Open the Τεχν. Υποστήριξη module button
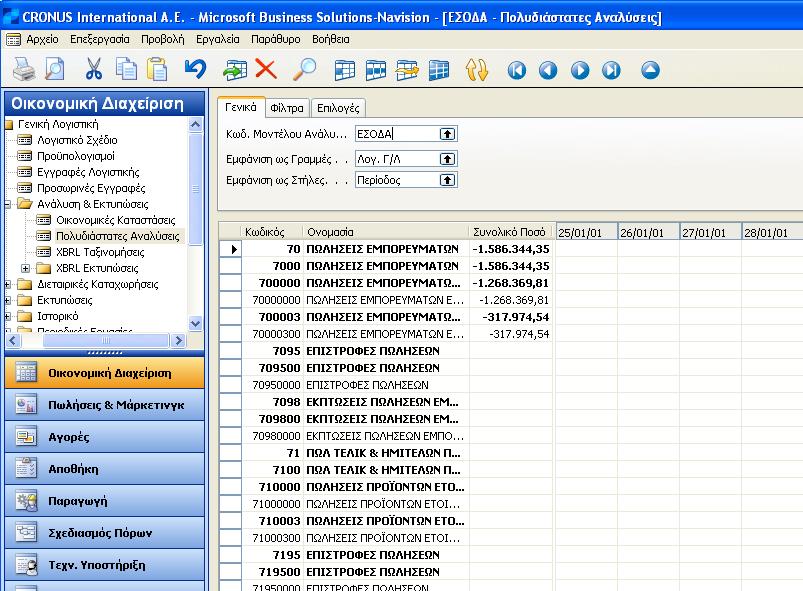 pyautogui.click(x=104, y=565)
